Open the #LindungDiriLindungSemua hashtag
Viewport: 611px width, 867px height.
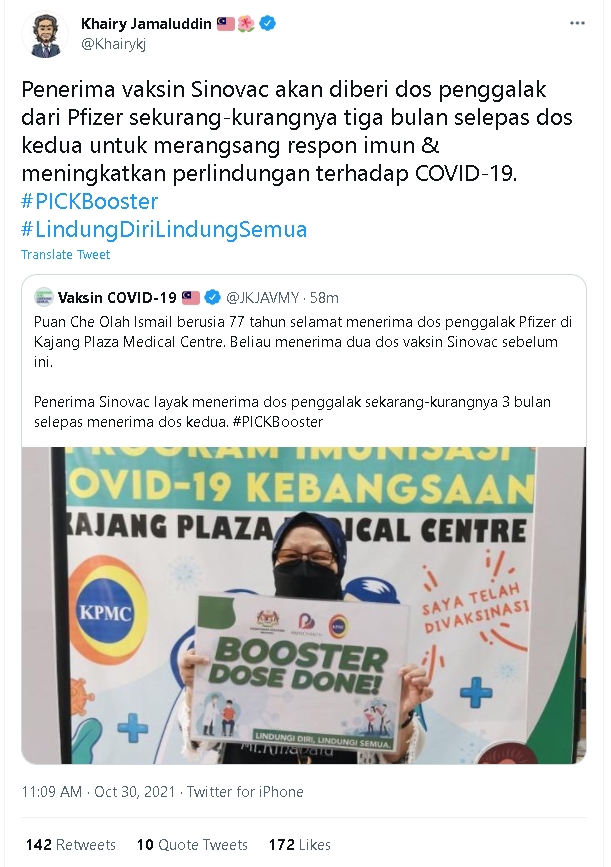point(164,229)
